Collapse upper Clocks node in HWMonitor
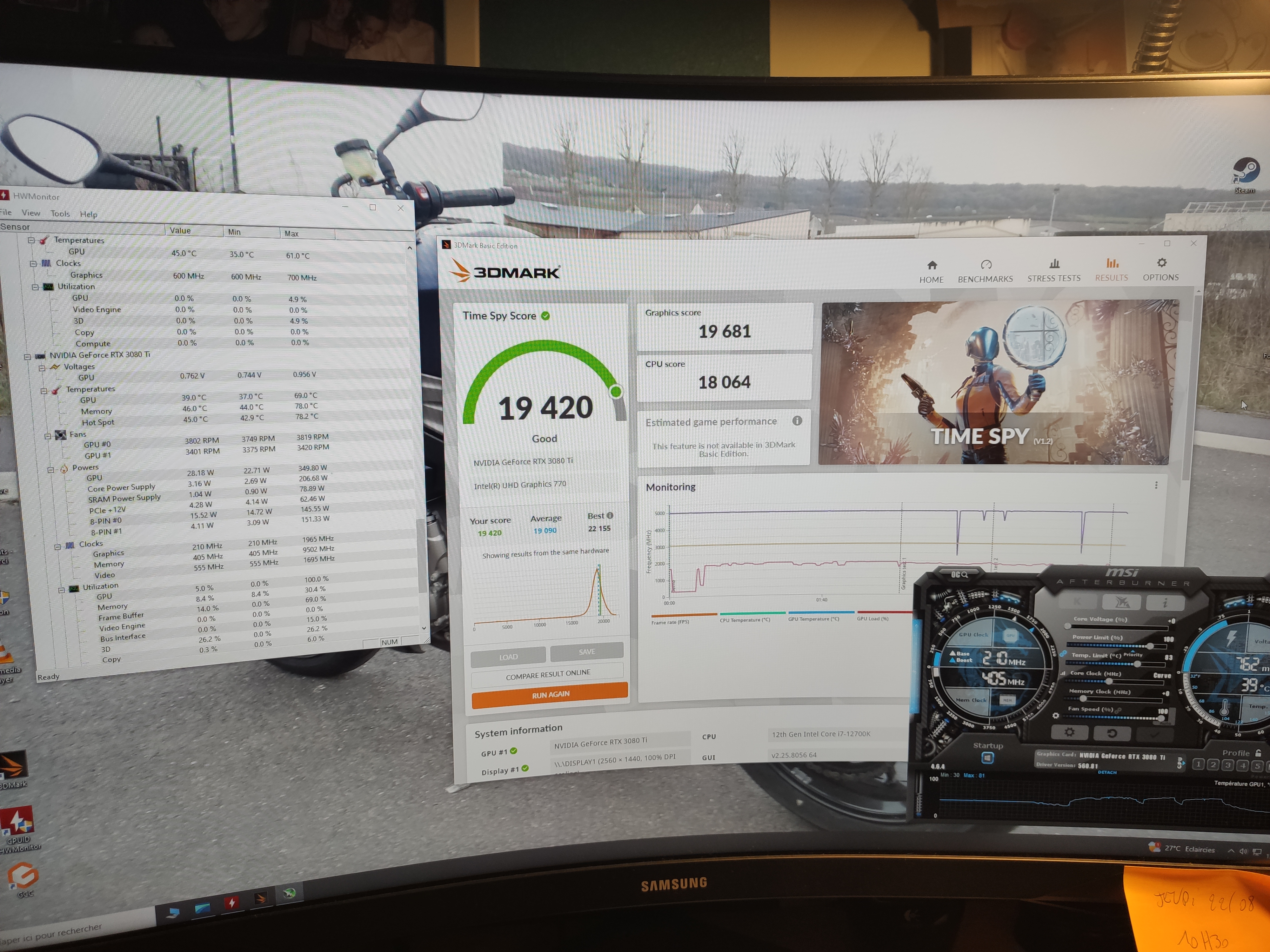The width and height of the screenshot is (1270, 952). (33, 263)
